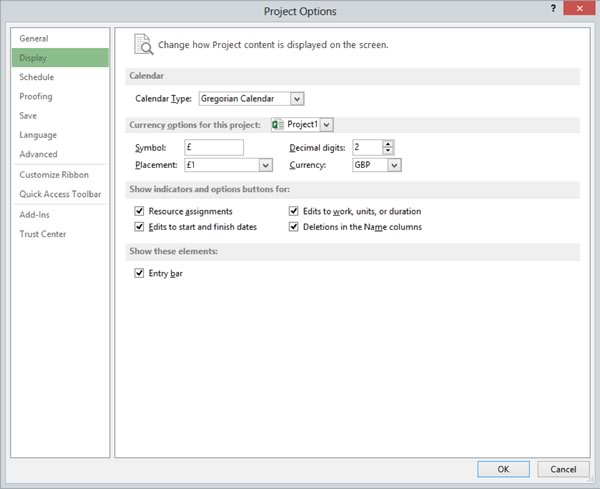Select Customize Ribbon in the sidebar
This screenshot has width=600, height=489.
tap(54, 175)
